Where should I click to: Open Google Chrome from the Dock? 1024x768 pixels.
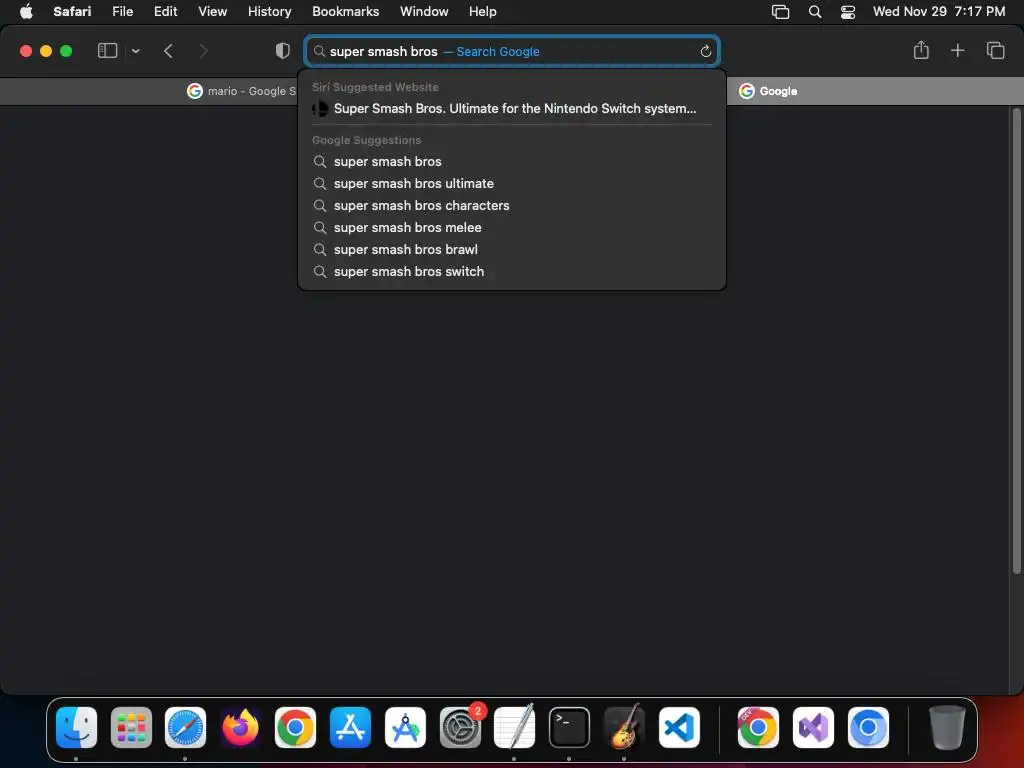[x=295, y=728]
